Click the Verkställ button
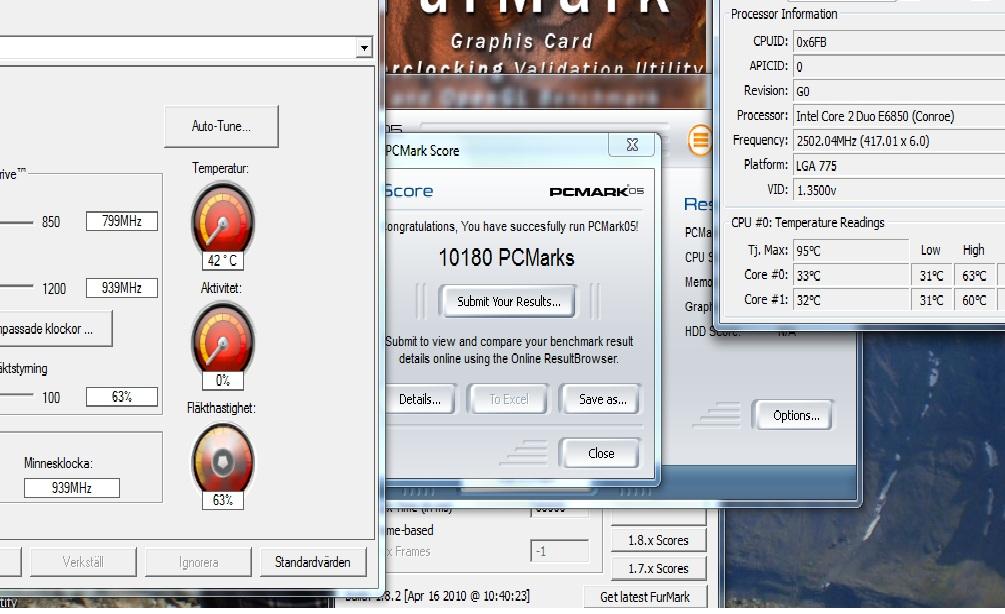 click(83, 562)
